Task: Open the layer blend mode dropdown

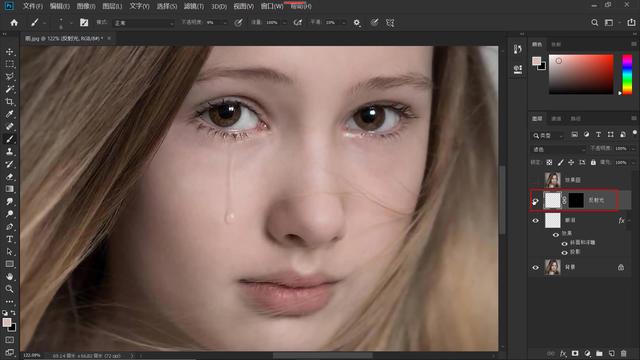Action: [558, 149]
